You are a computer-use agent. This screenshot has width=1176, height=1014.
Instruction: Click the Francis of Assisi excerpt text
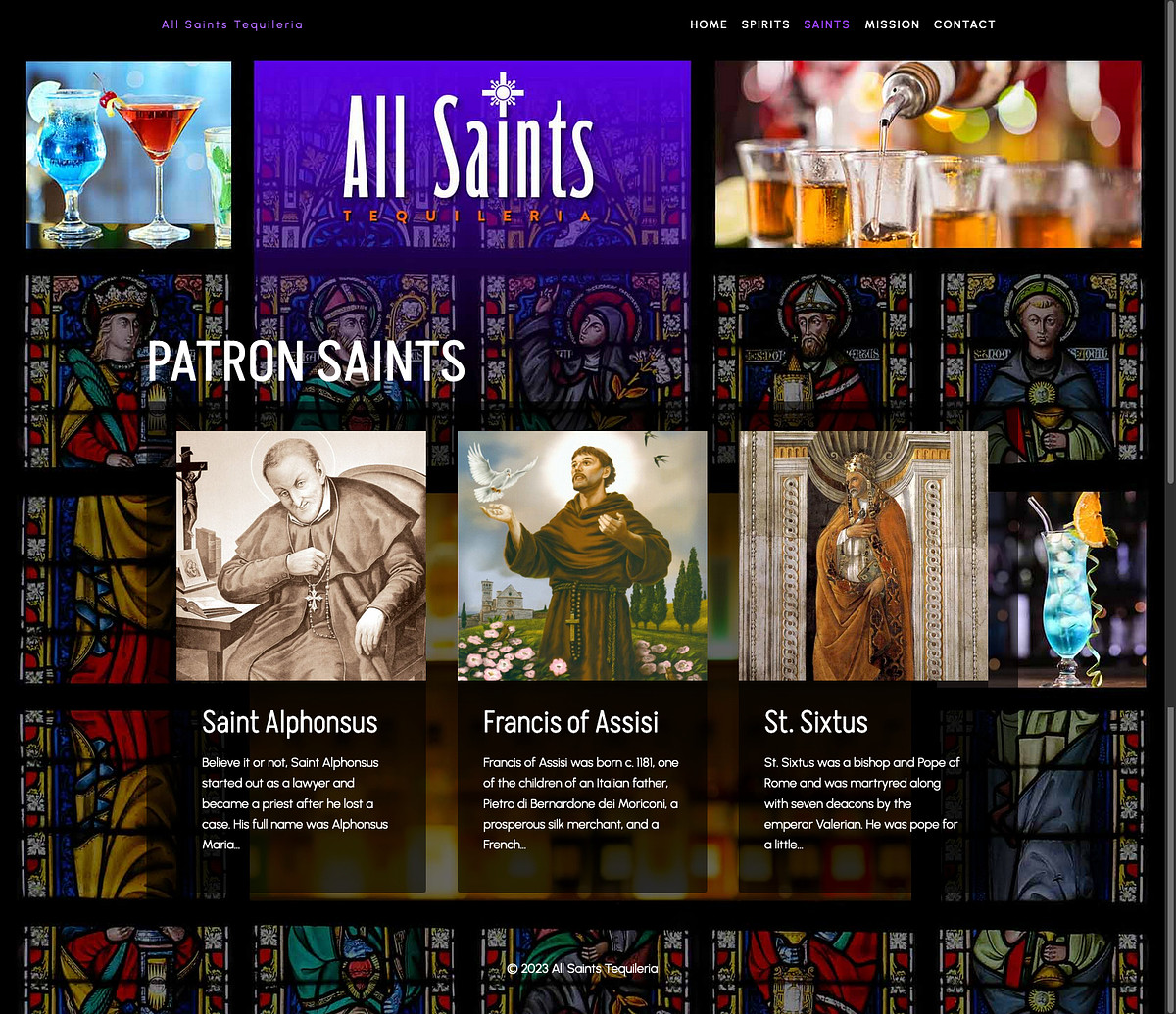[581, 803]
